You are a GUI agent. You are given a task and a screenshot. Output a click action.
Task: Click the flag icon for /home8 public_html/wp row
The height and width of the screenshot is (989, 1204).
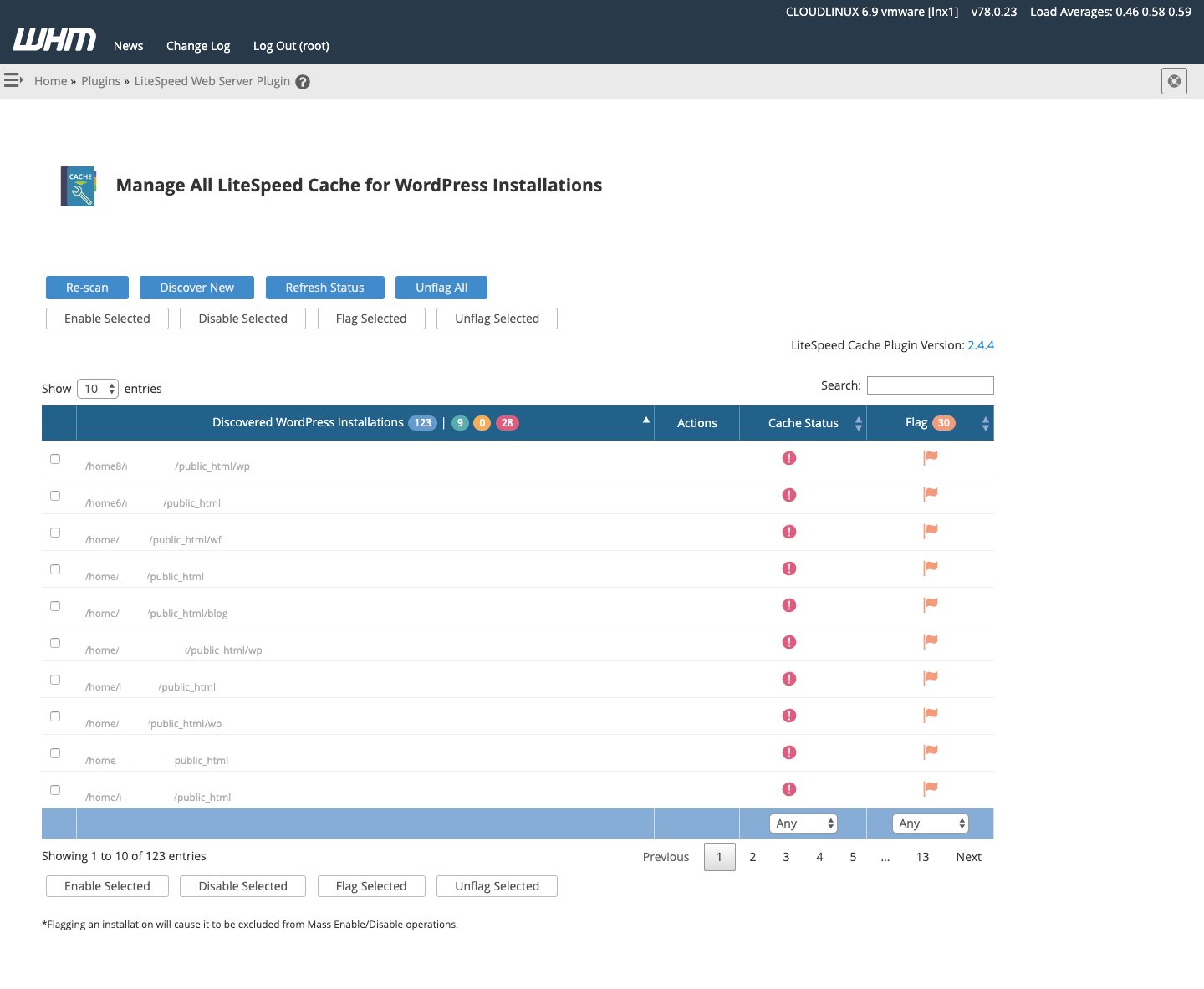931,457
